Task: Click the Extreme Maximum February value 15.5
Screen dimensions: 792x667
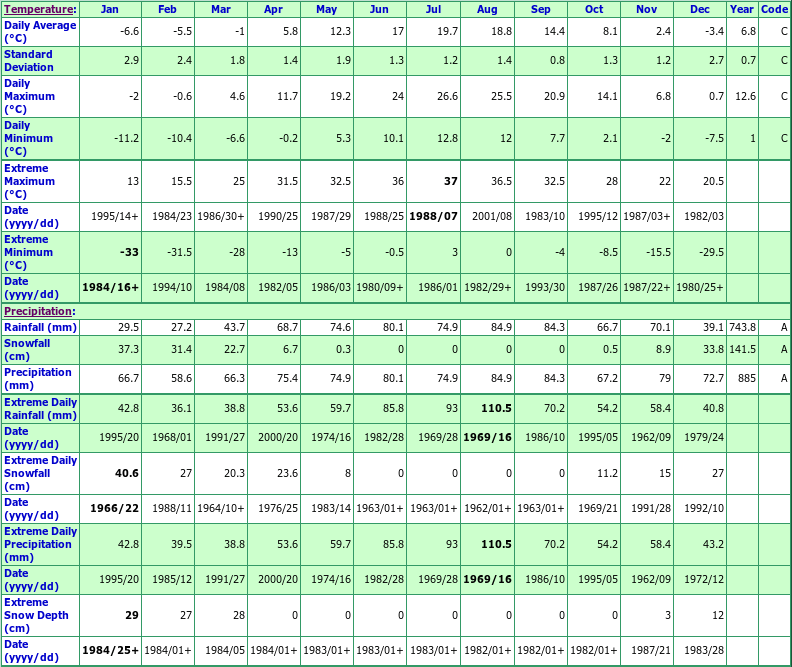Action: pos(181,181)
